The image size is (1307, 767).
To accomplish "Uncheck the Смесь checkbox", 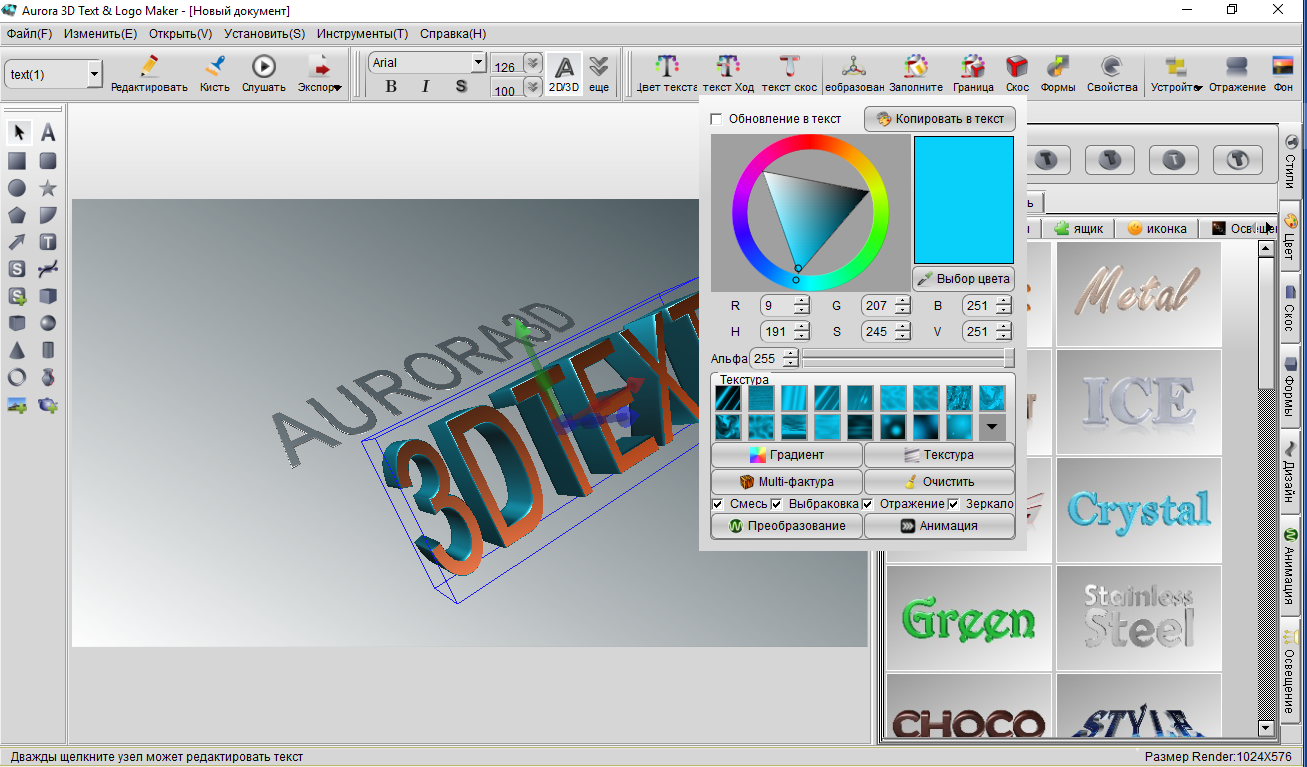I will (718, 504).
